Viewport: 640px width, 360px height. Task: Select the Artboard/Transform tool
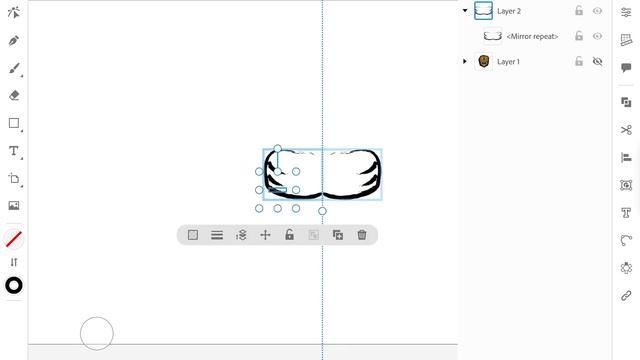(14, 178)
